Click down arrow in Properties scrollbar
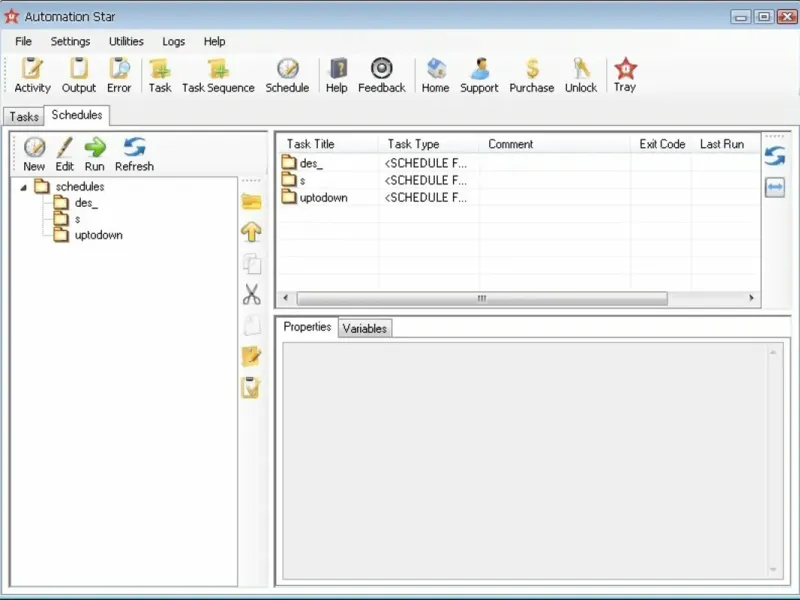 click(773, 569)
